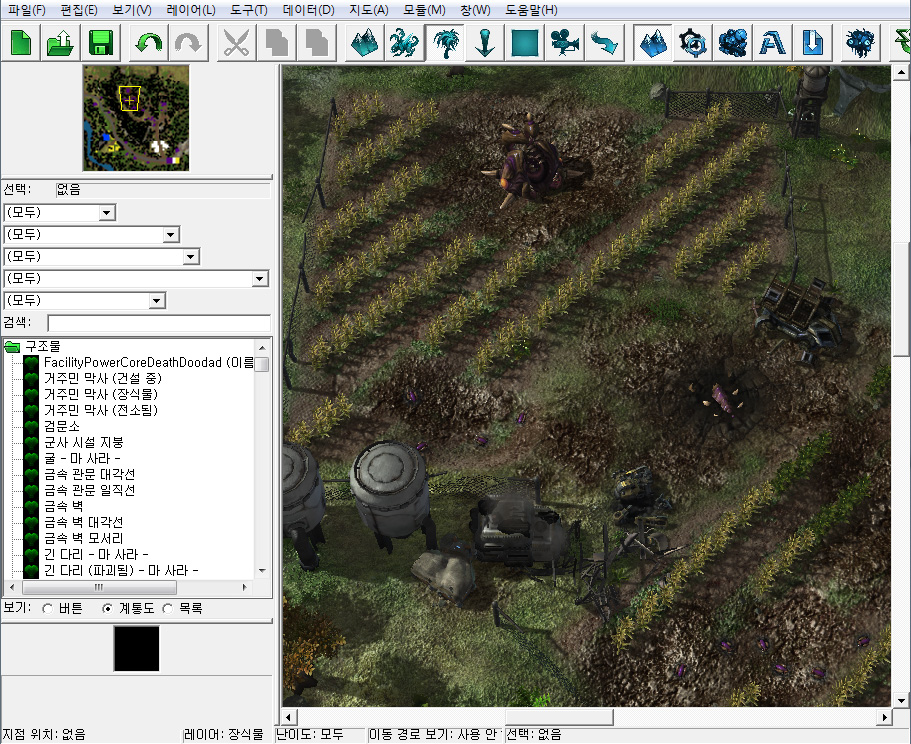
Task: Open a map with the folder icon
Action: point(60,43)
